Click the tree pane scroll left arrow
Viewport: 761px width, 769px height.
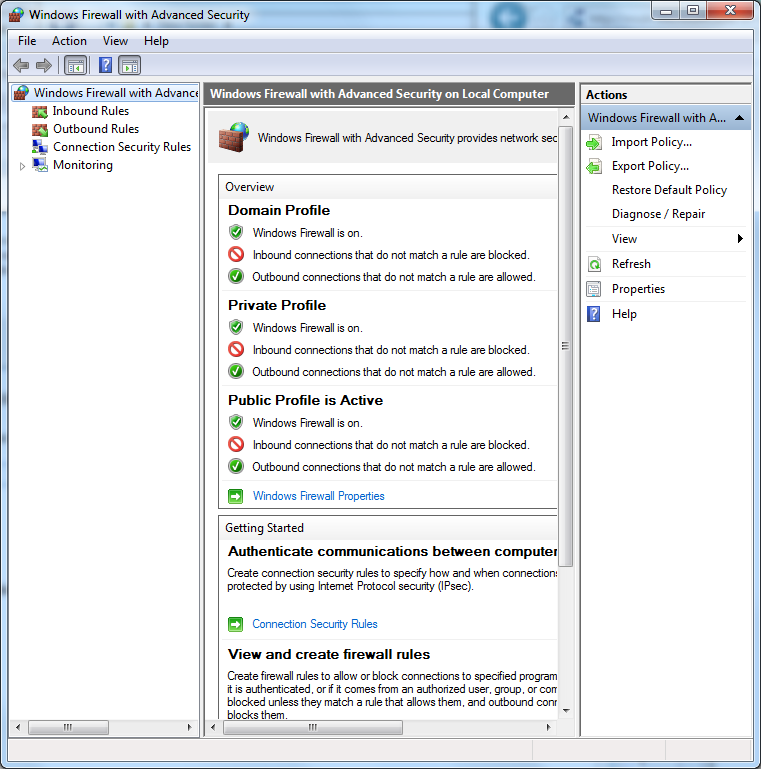(x=18, y=727)
